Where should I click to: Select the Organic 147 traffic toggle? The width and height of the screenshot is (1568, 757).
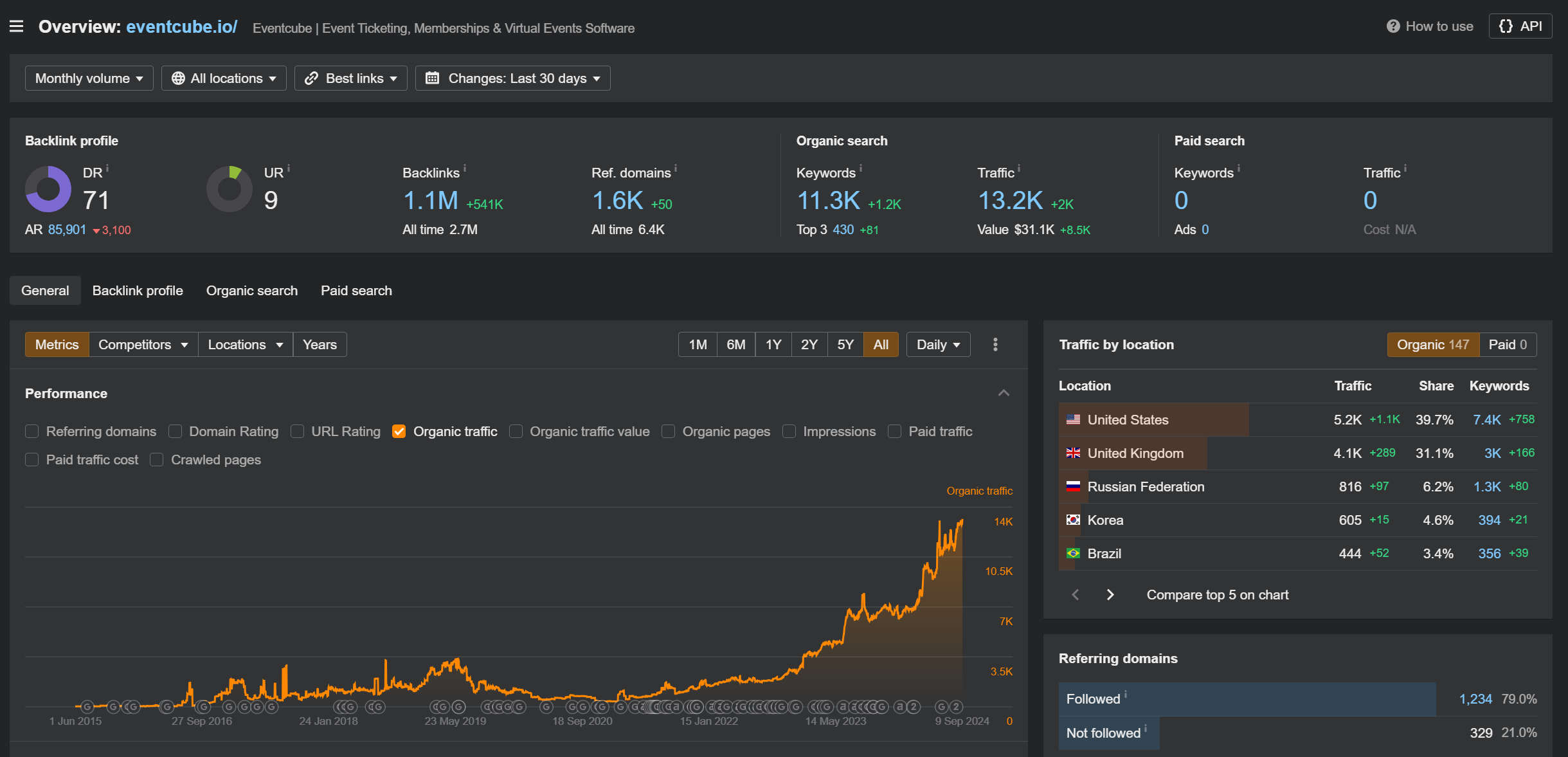[1433, 345]
